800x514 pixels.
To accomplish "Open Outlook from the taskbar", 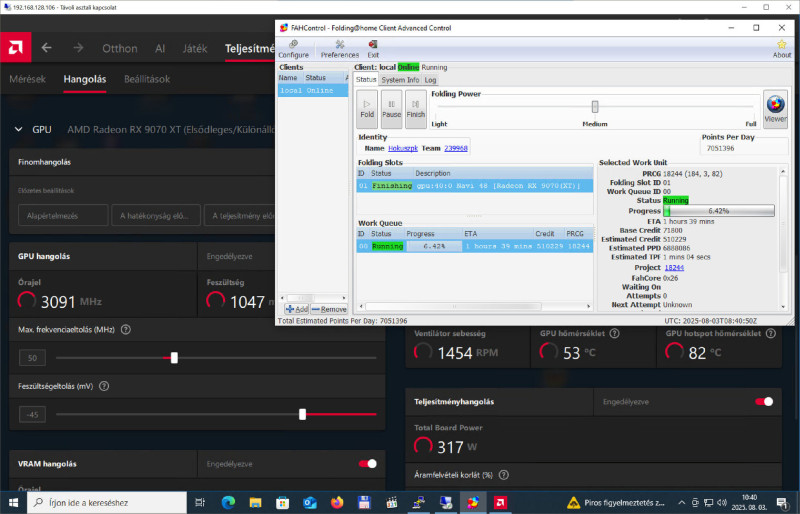I will coord(310,503).
